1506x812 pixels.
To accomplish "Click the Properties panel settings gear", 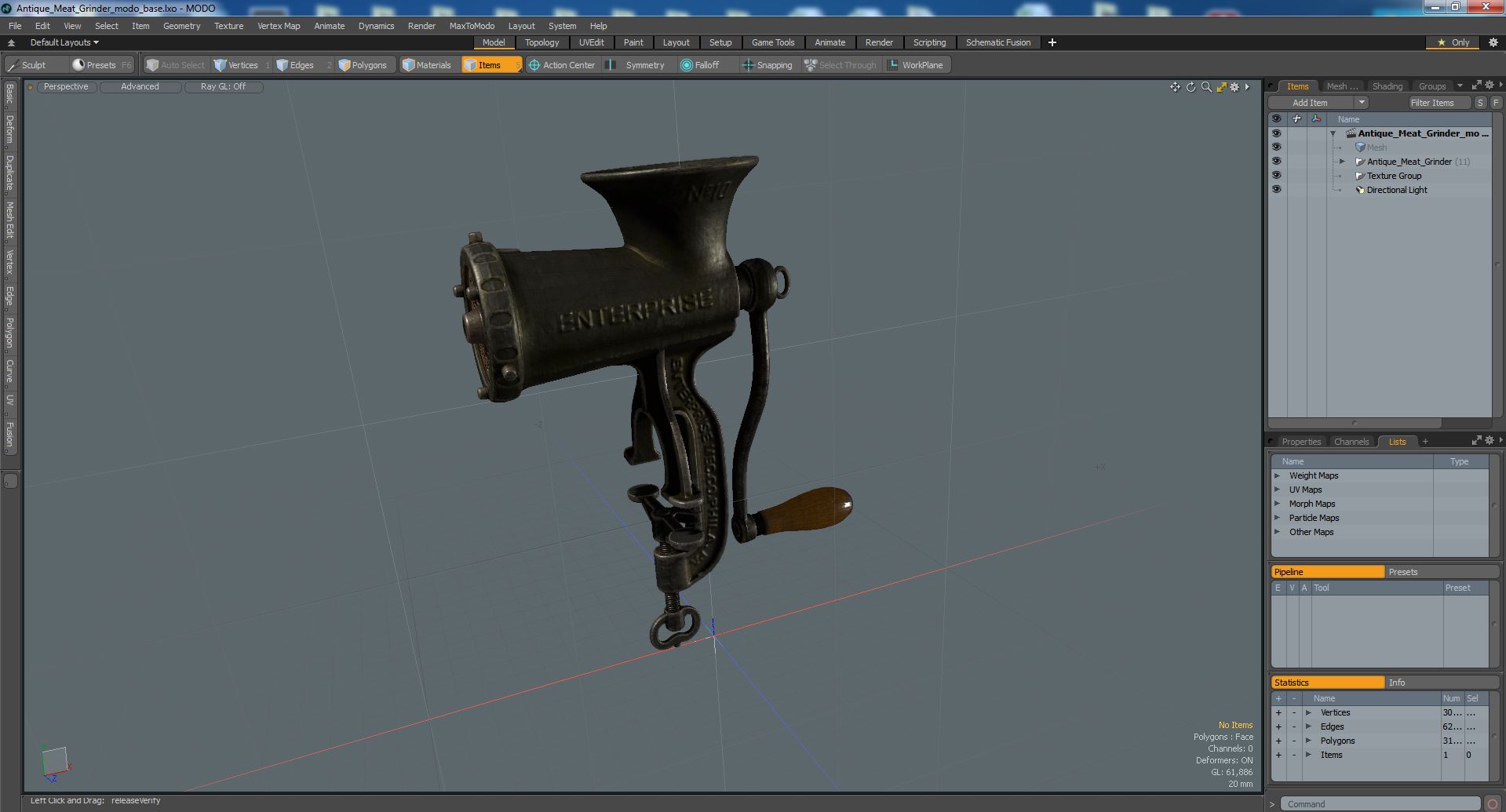I will [x=1490, y=441].
